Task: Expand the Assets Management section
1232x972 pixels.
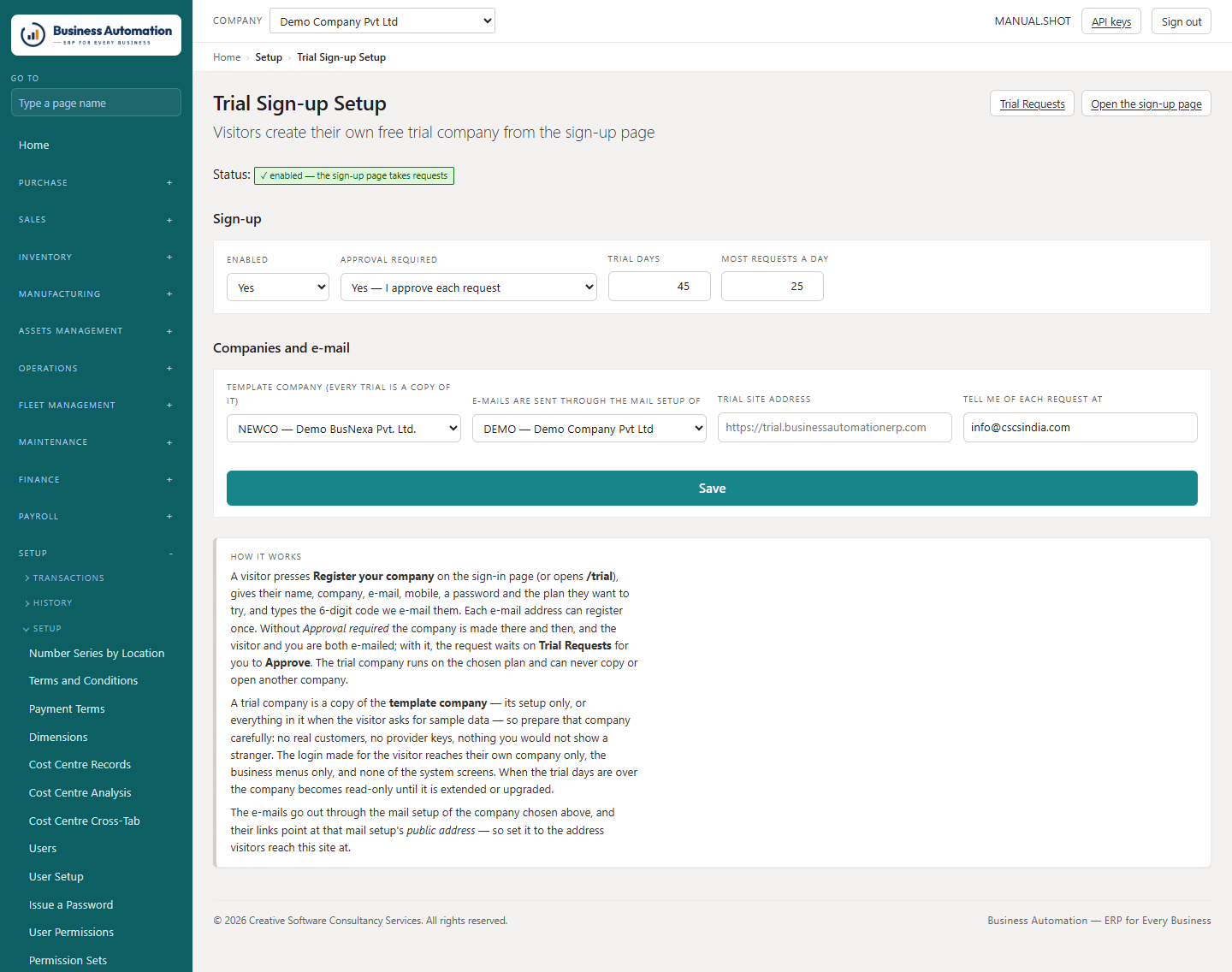Action: tap(96, 331)
